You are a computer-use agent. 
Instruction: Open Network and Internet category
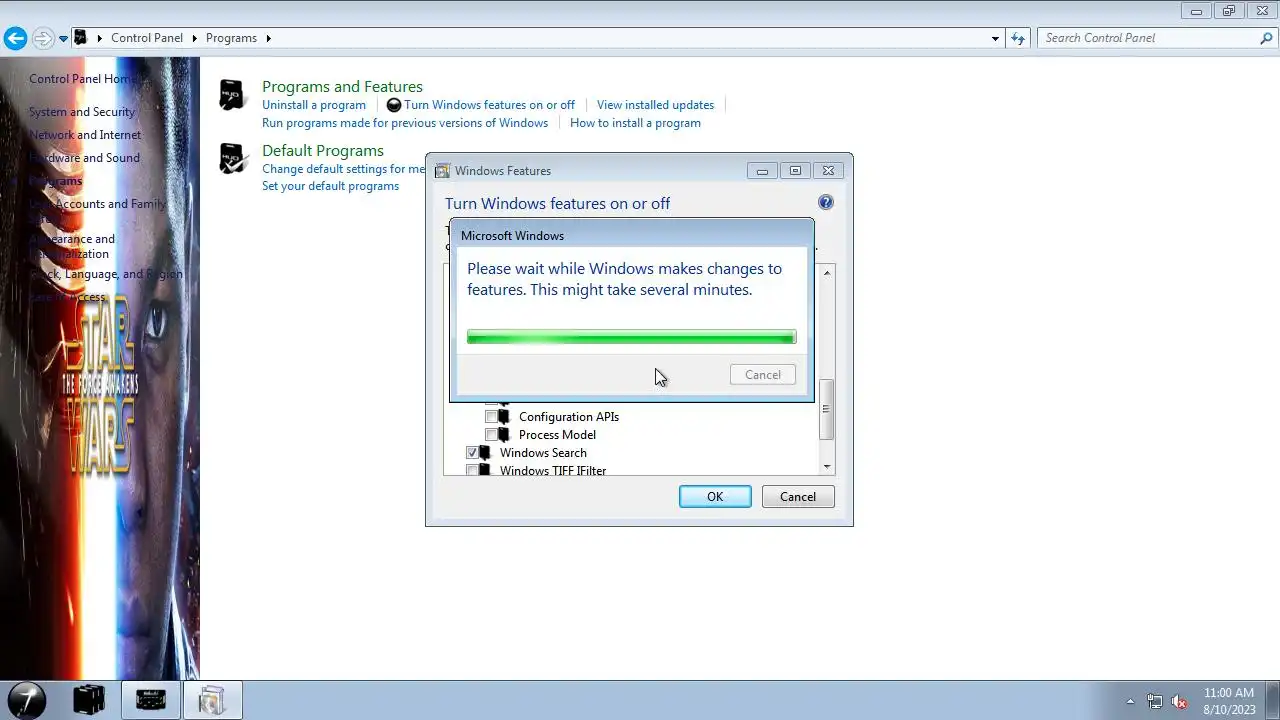[x=85, y=135]
